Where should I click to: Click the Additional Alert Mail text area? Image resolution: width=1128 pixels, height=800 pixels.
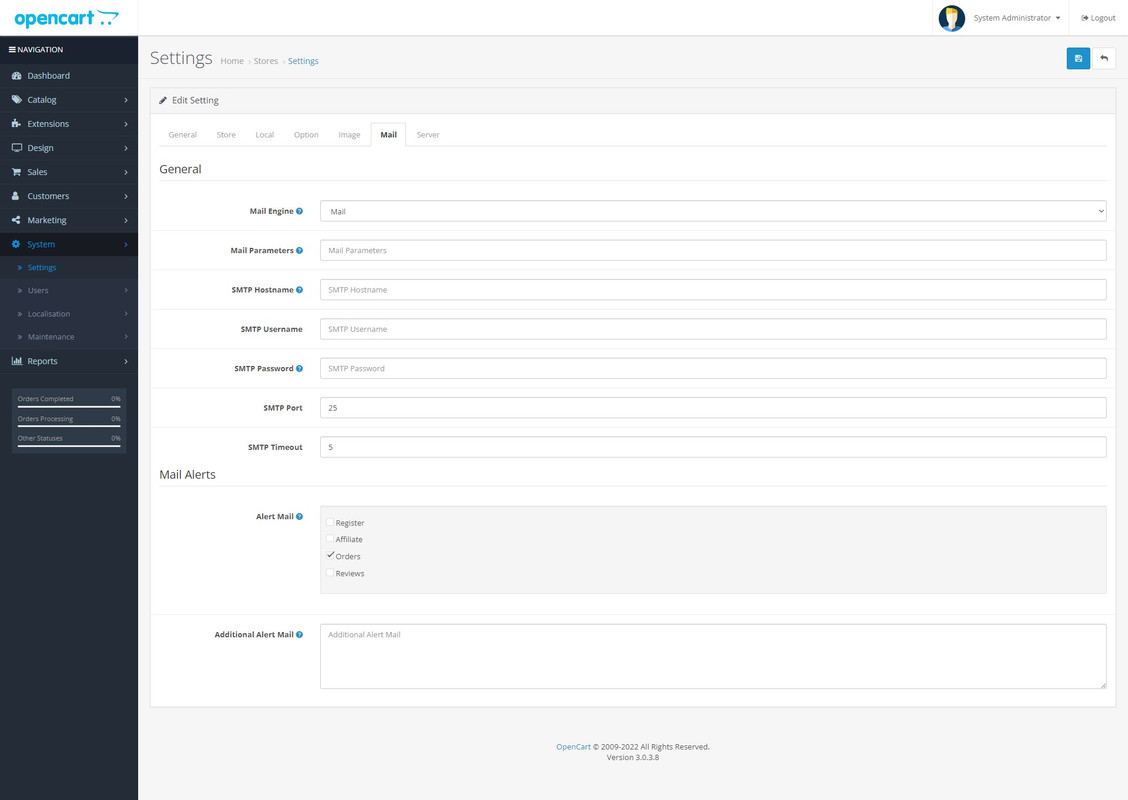713,656
